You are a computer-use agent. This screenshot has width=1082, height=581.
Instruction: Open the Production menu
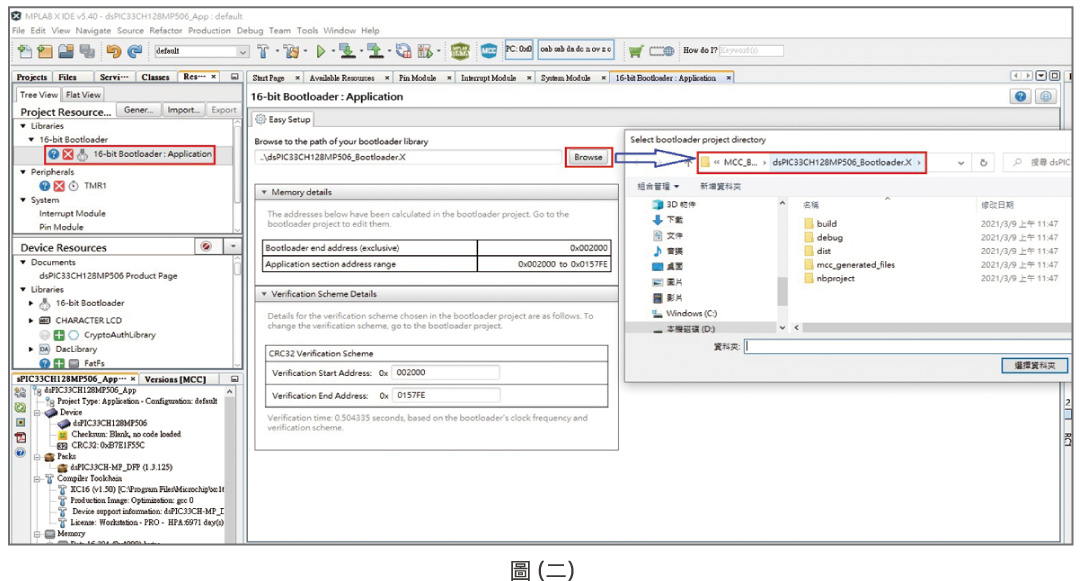[208, 31]
